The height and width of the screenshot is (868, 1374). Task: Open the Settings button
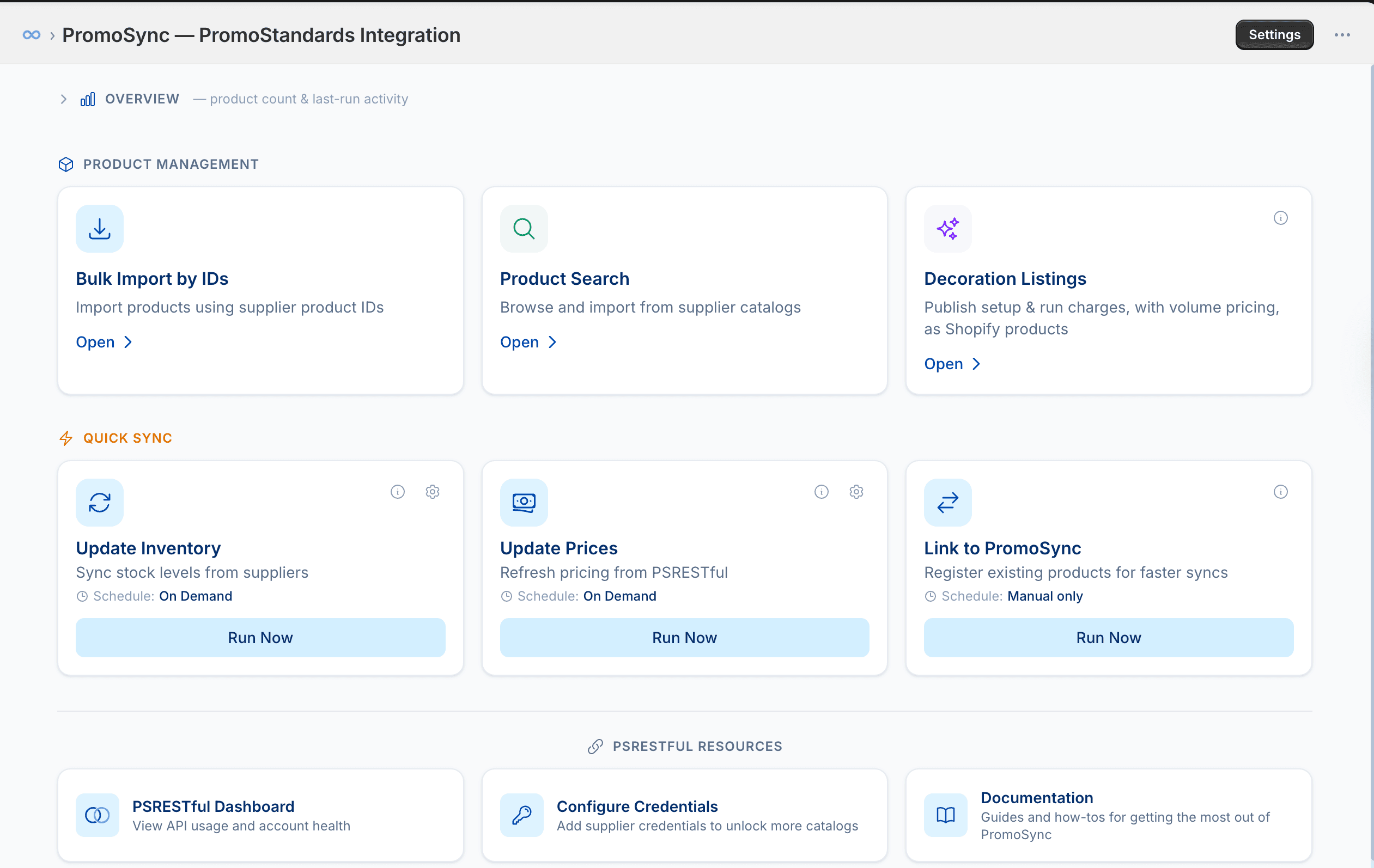click(x=1274, y=35)
